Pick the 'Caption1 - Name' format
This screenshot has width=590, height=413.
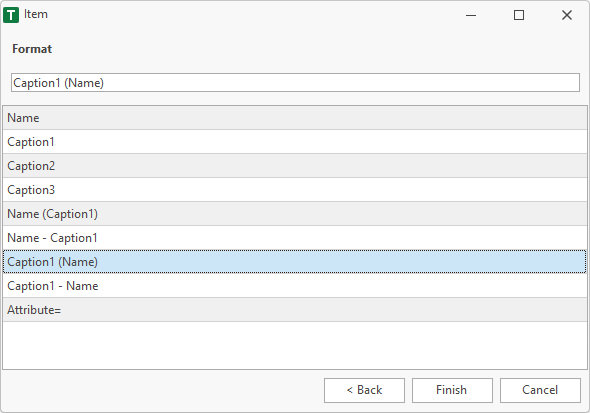[x=295, y=285]
